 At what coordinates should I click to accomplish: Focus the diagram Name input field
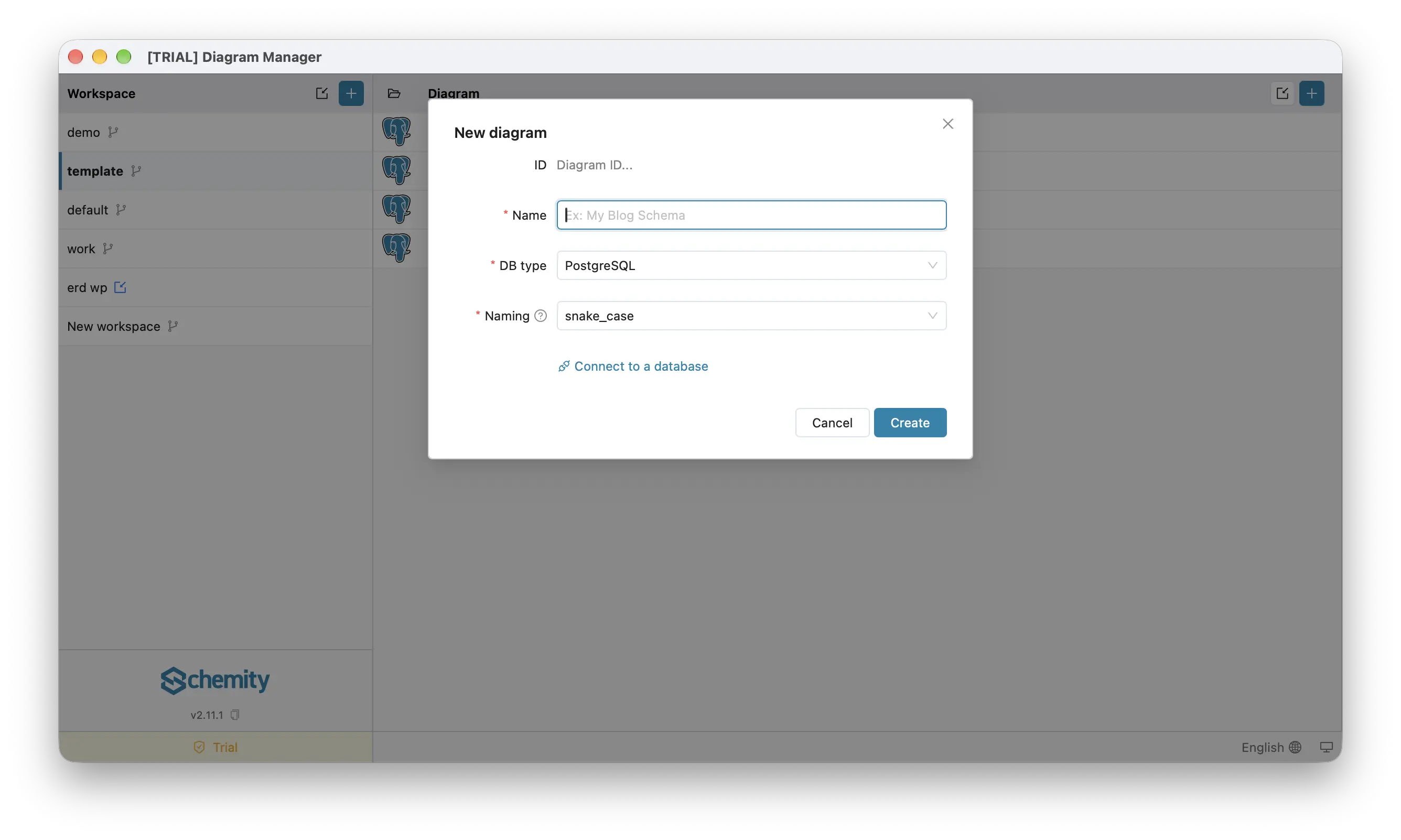pos(751,215)
